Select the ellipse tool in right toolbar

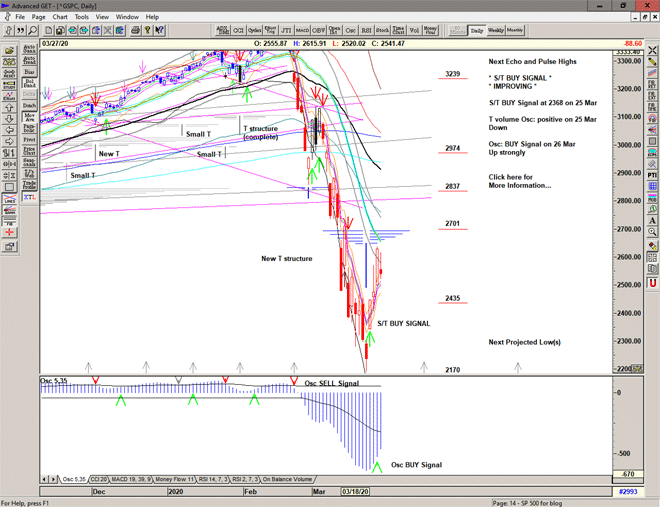point(652,152)
